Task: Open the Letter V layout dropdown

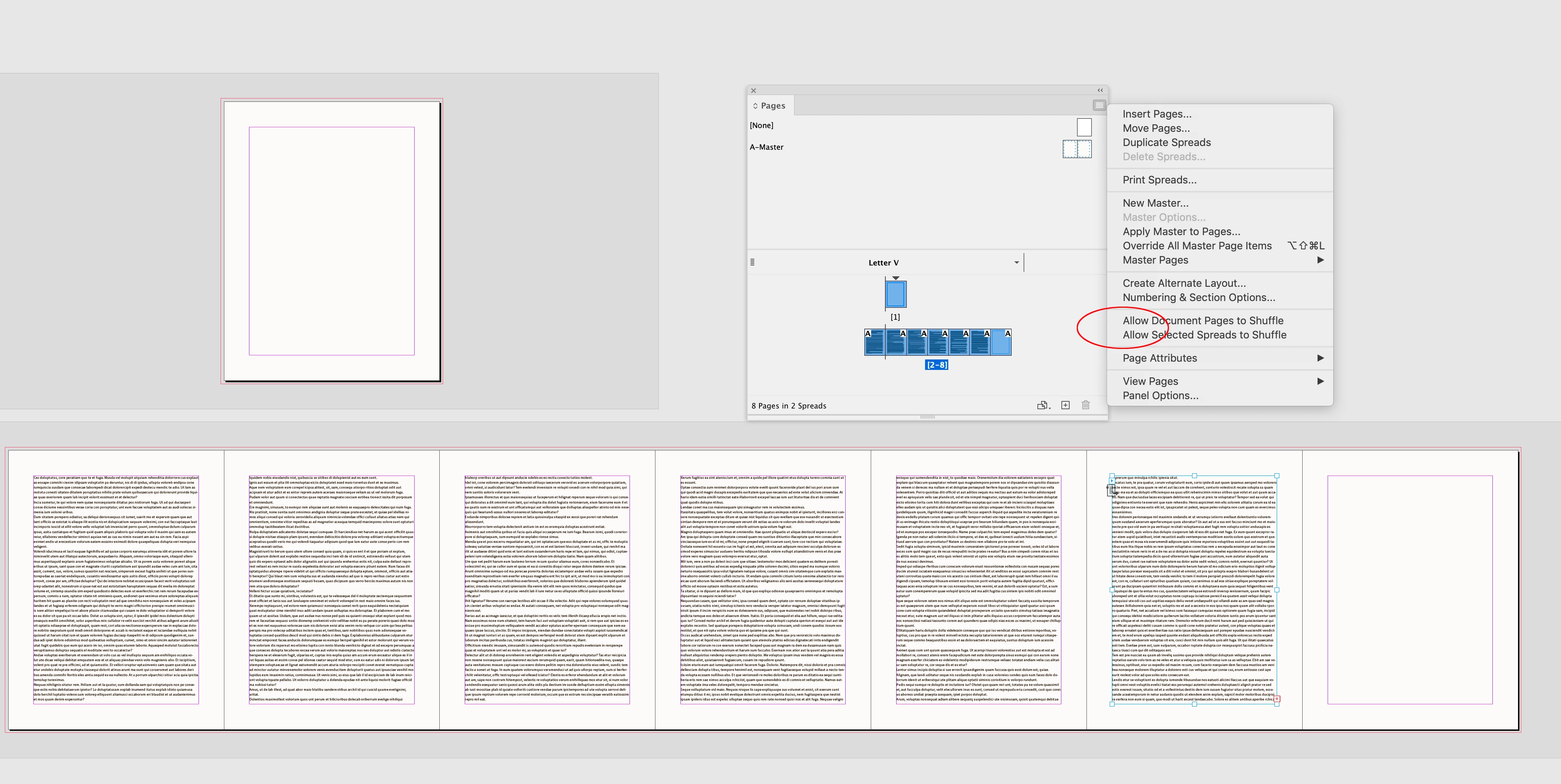Action: point(1016,262)
